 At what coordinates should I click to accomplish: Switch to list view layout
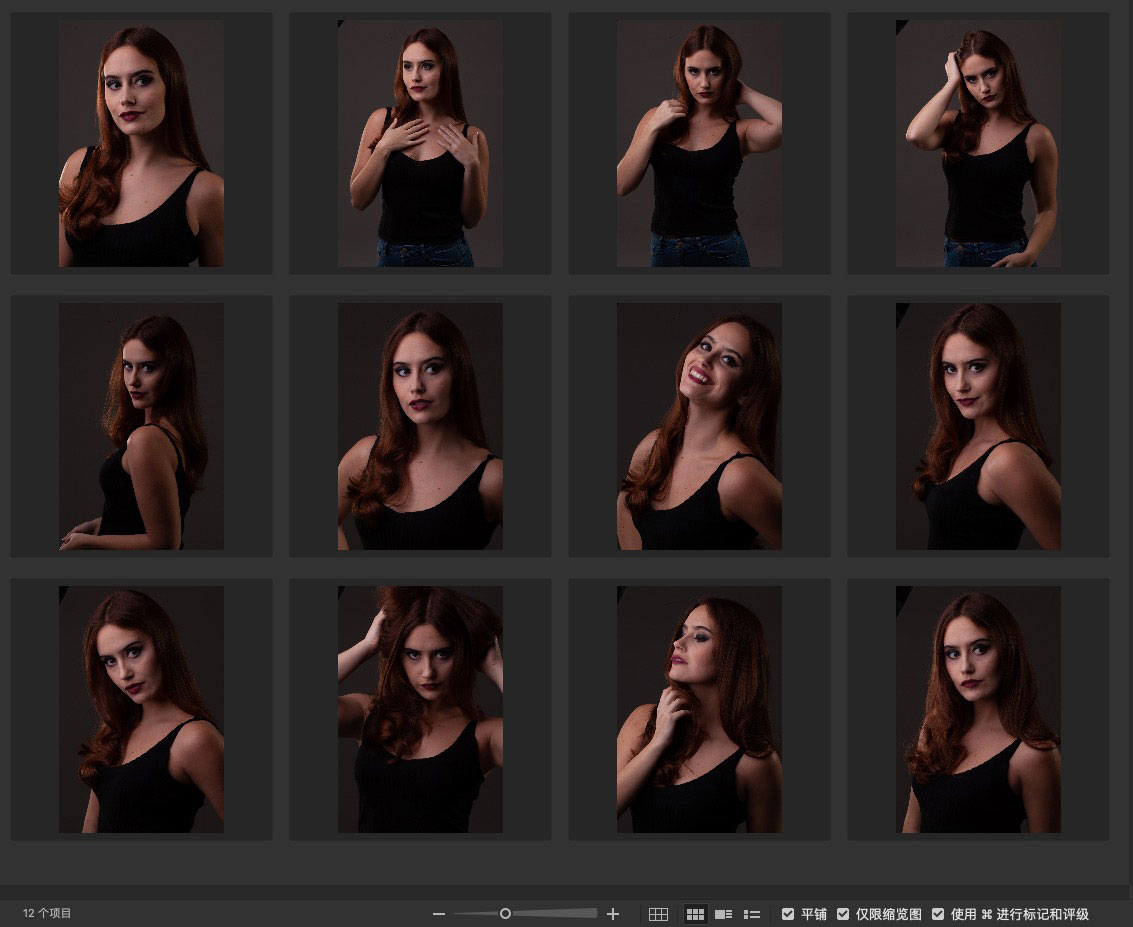point(752,914)
